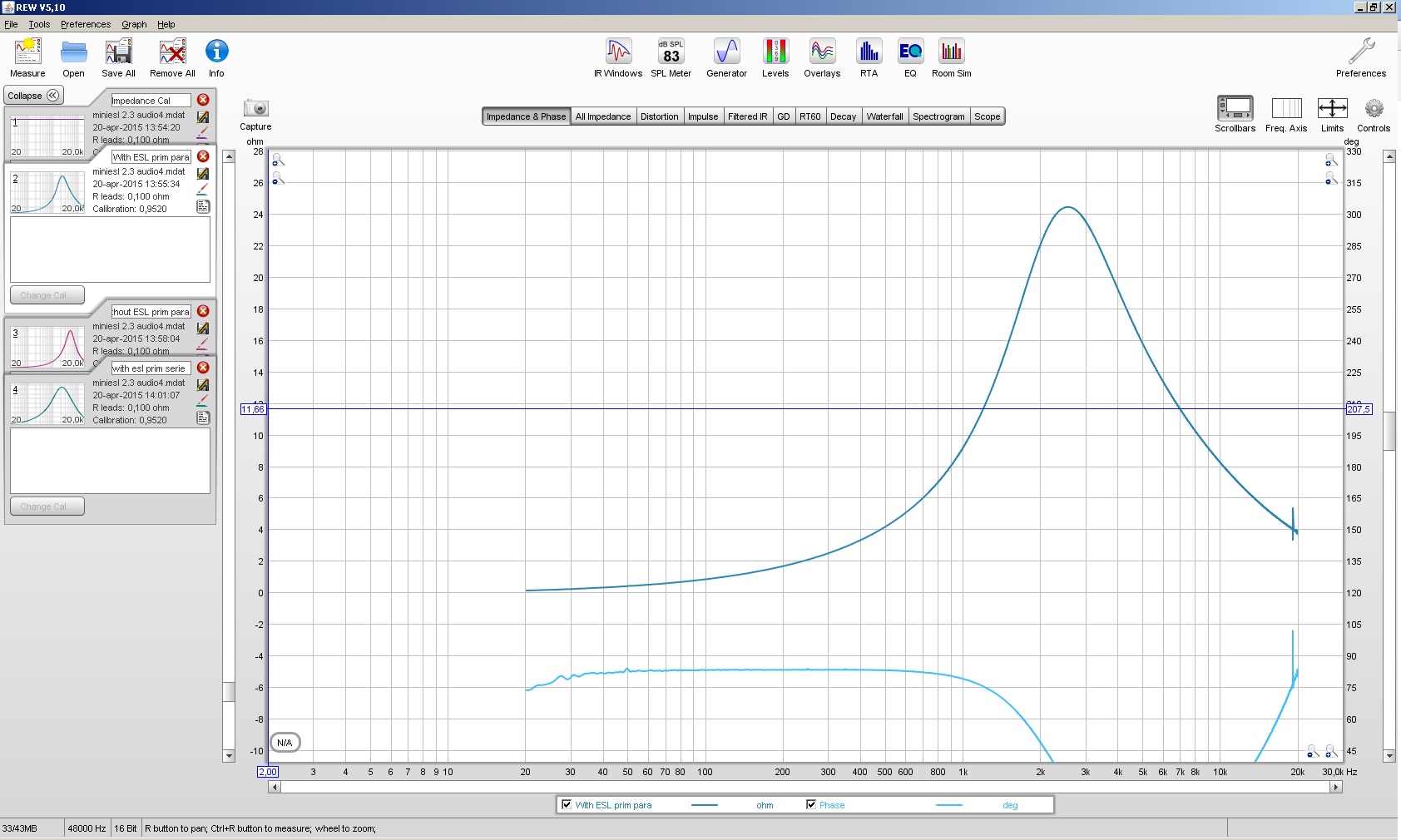The image size is (1401, 840).
Task: Switch to RT60 tab
Action: click(x=810, y=116)
